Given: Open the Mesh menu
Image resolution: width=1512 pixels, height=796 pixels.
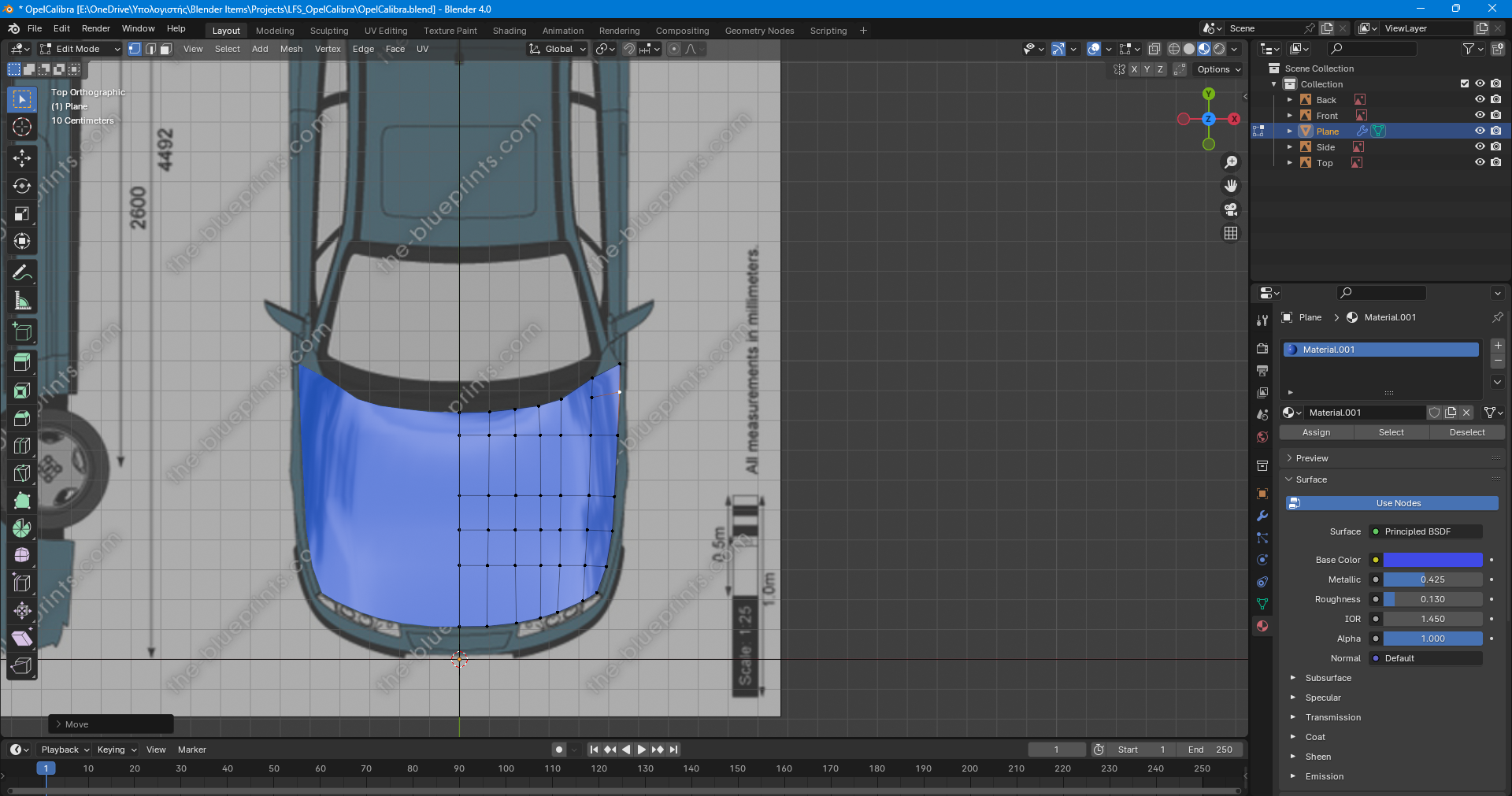Looking at the screenshot, I should tap(291, 49).
